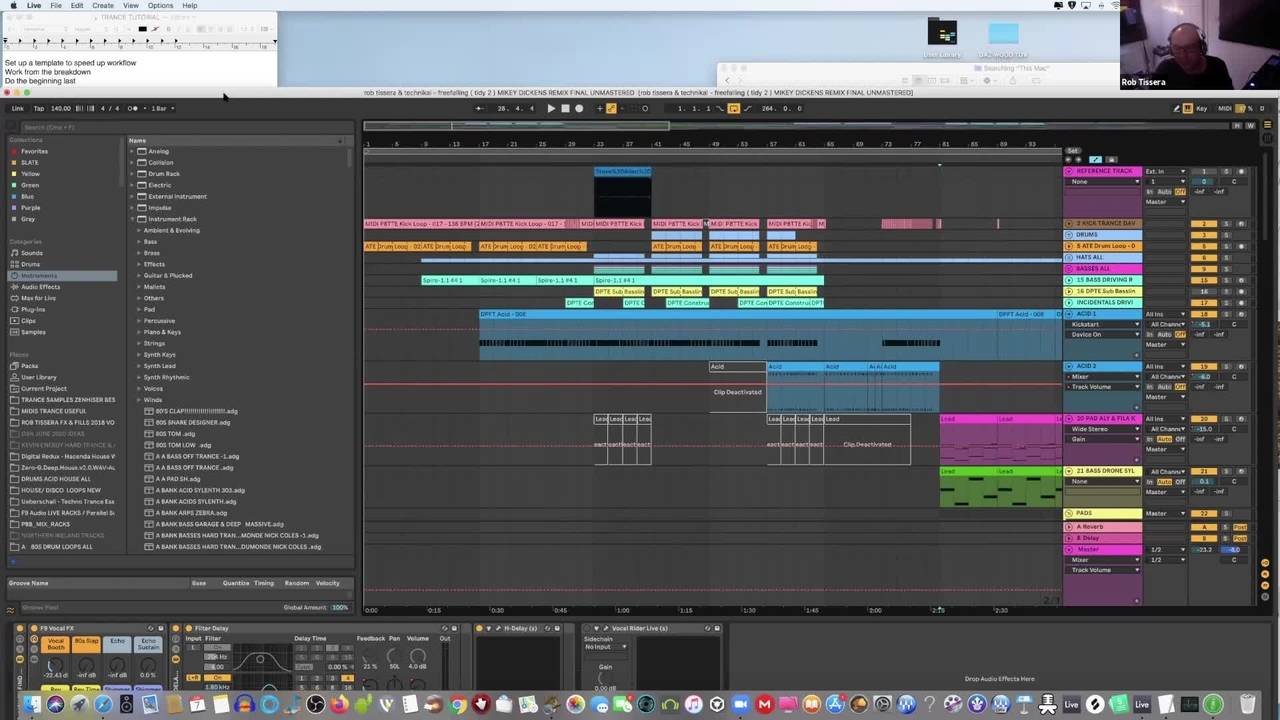The width and height of the screenshot is (1280, 720).
Task: Click the Tap tempo button
Action: pos(39,108)
